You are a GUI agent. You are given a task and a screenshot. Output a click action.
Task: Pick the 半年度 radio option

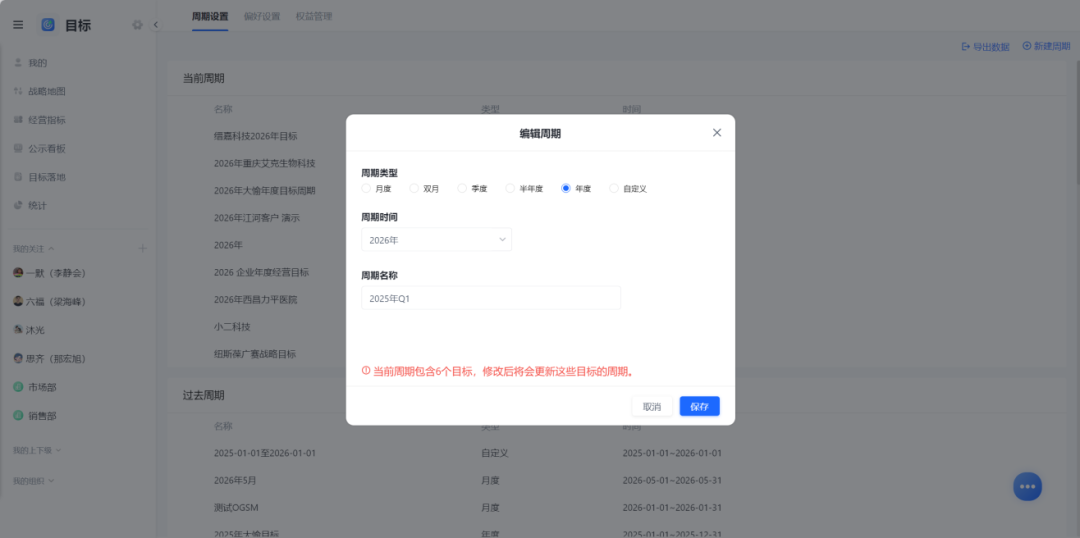point(510,188)
